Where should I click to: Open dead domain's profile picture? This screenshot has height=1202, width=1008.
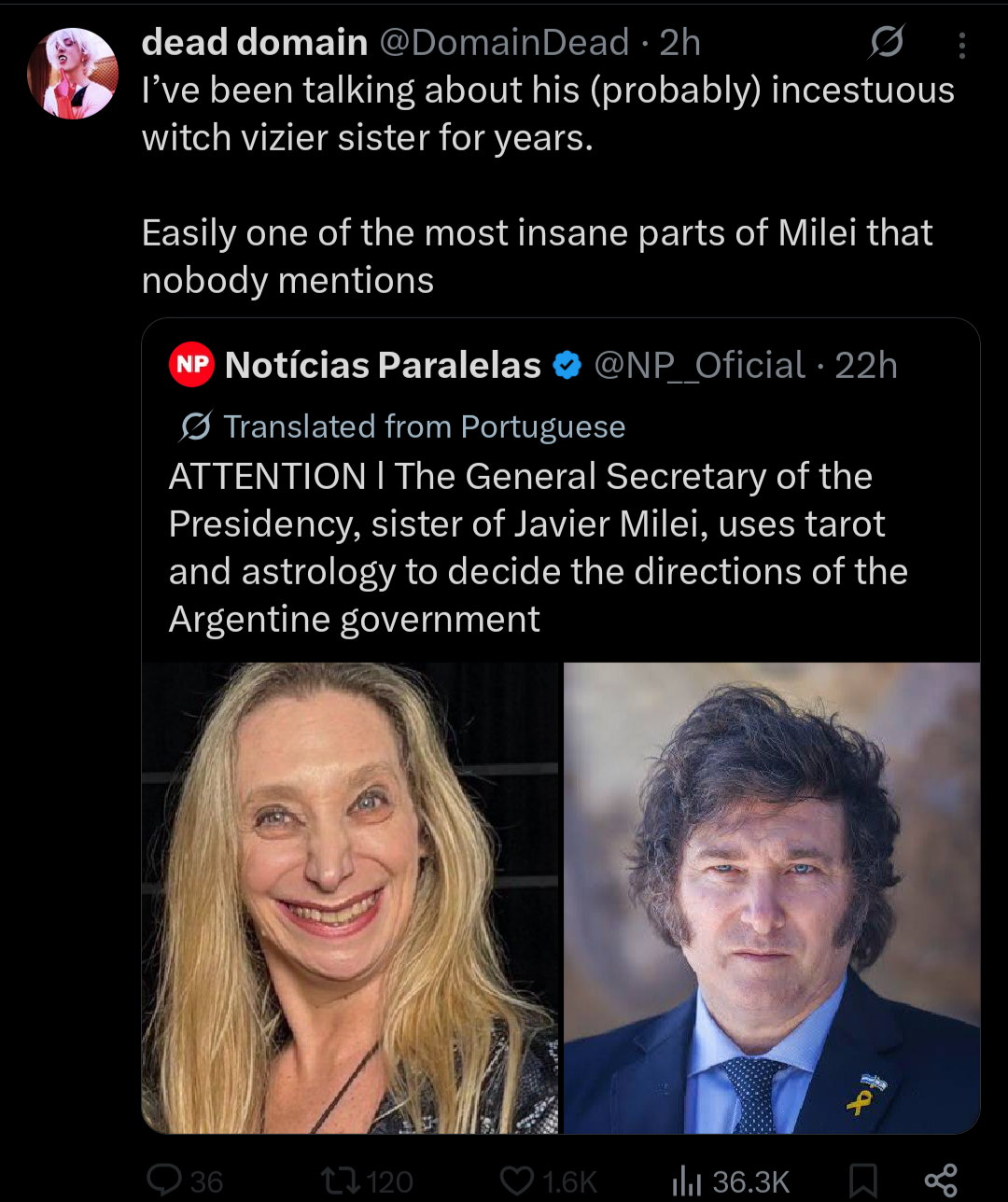pyautogui.click(x=73, y=74)
